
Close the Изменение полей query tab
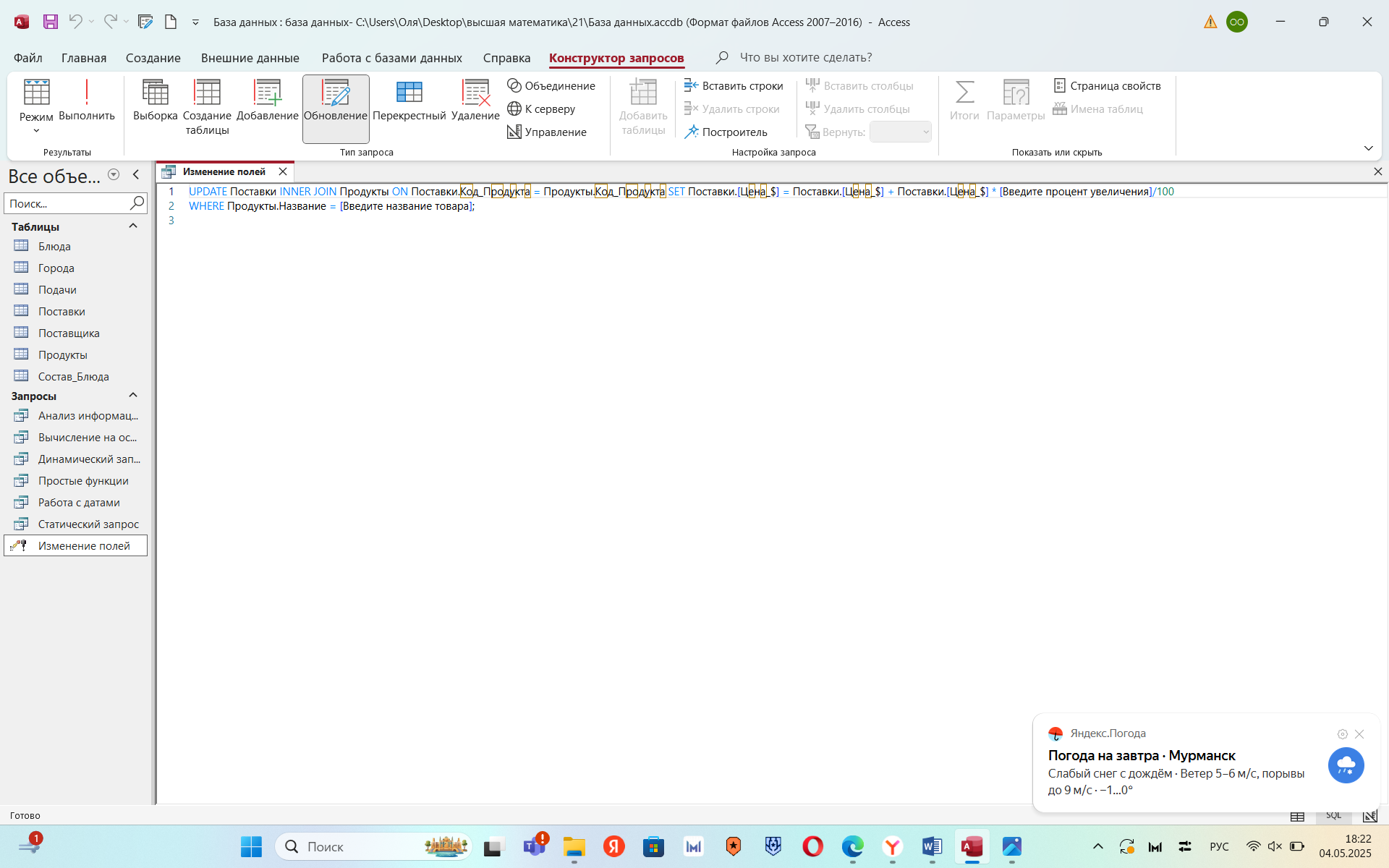pyautogui.click(x=283, y=171)
